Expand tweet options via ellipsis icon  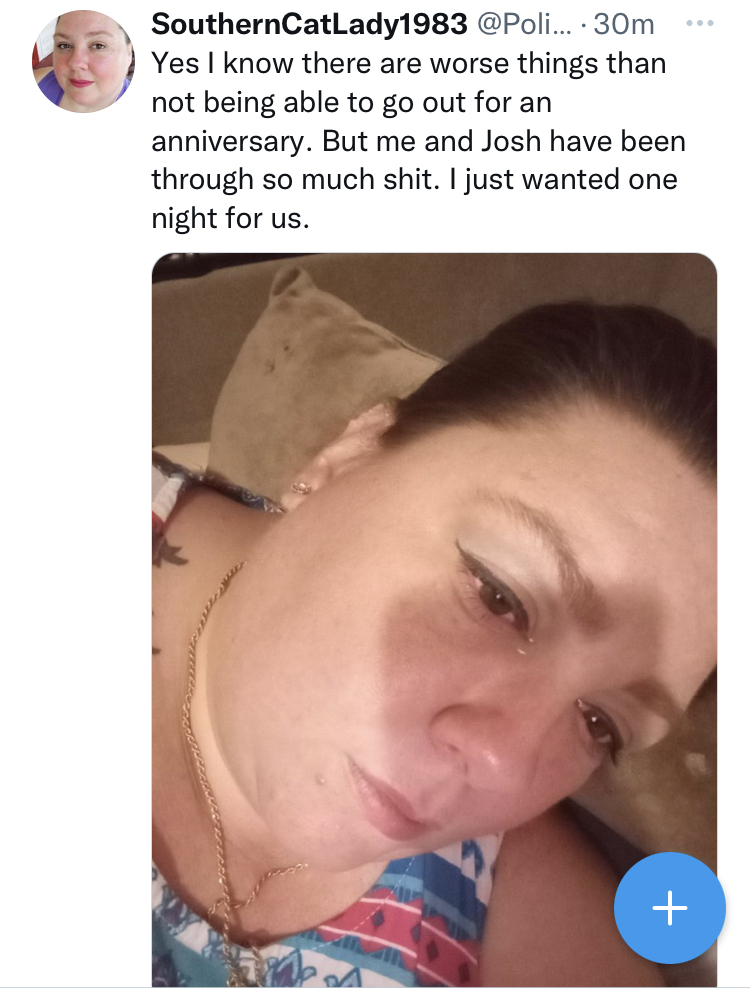(x=699, y=24)
